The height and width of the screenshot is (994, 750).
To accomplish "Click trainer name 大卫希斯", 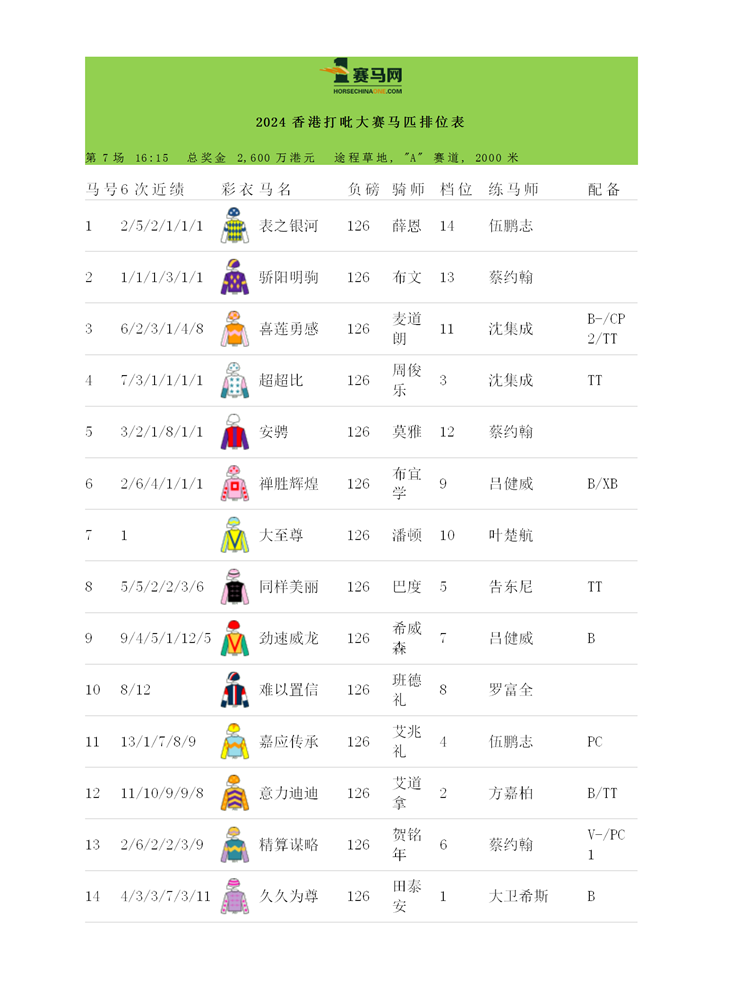I will [x=518, y=897].
